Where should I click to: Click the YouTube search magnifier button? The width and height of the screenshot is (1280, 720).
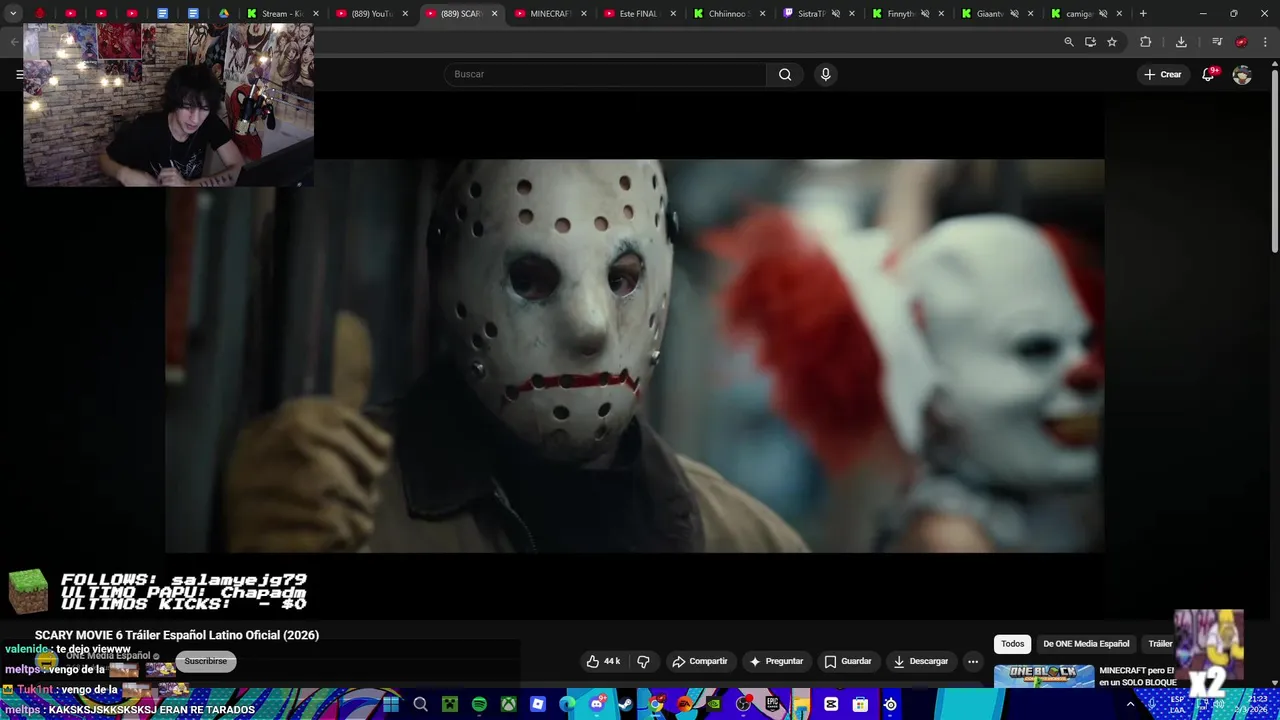point(785,74)
